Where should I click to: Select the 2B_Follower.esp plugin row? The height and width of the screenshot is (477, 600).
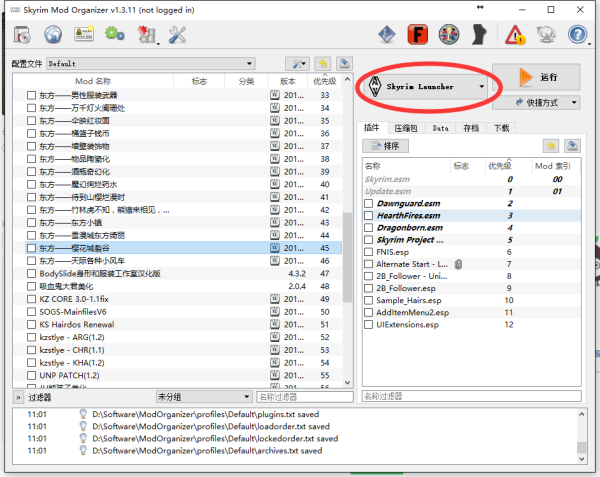[x=471, y=288]
